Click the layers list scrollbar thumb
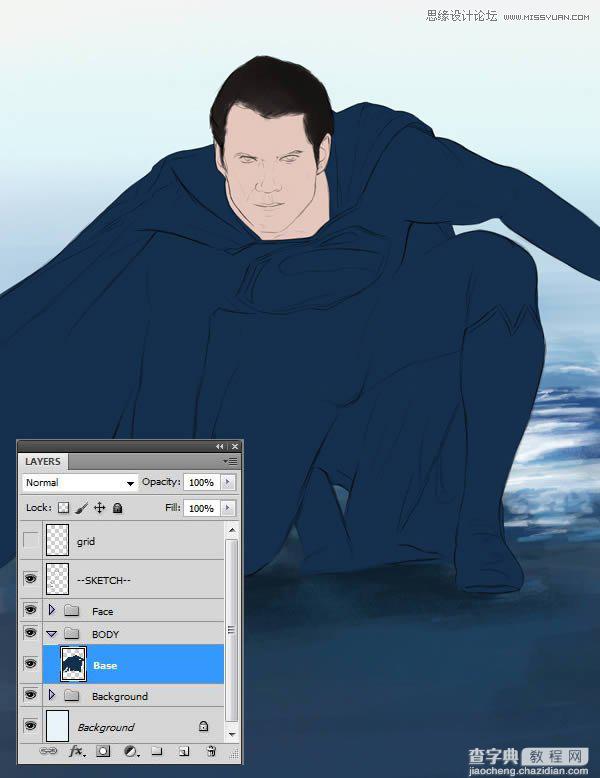Image resolution: width=600 pixels, height=778 pixels. coord(231,630)
